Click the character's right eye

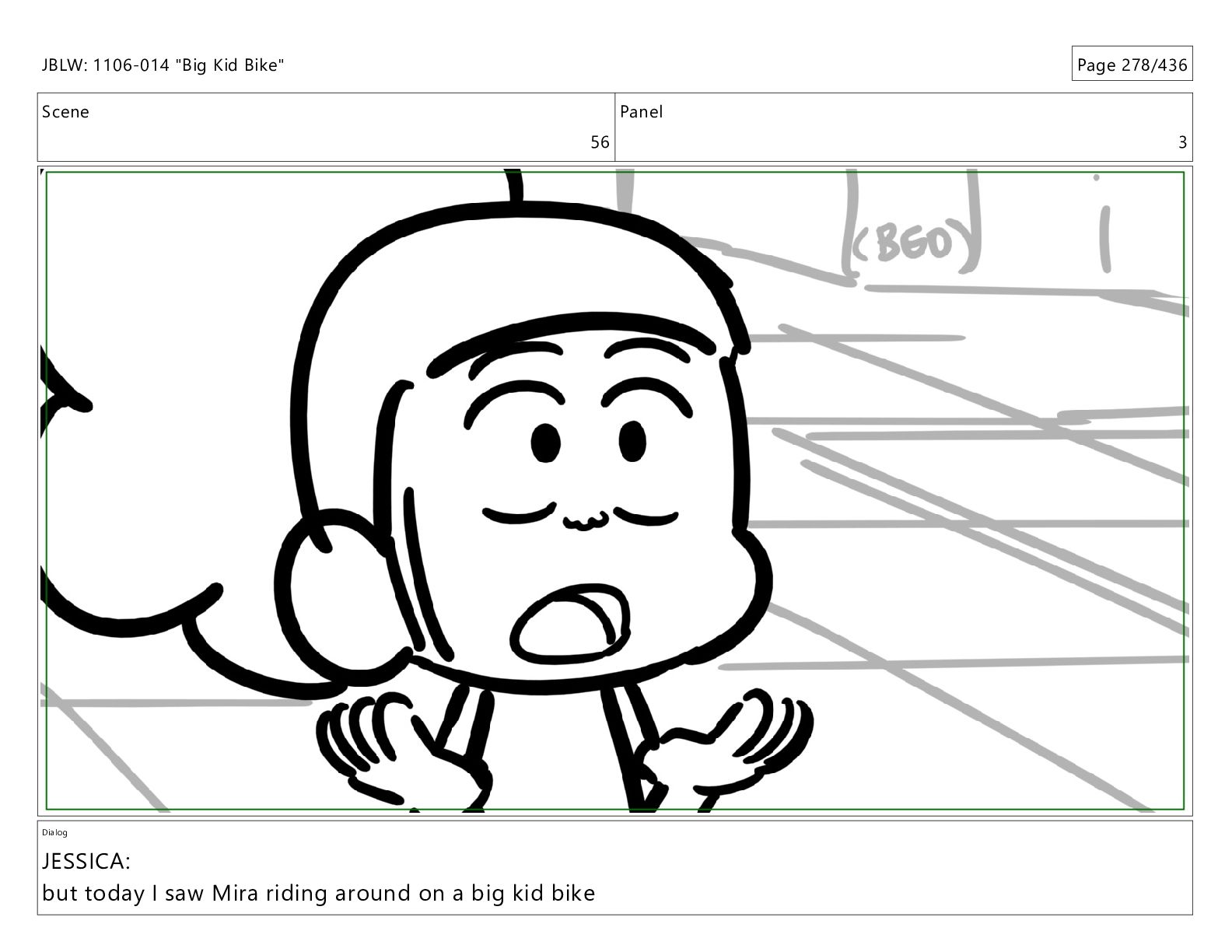633,441
